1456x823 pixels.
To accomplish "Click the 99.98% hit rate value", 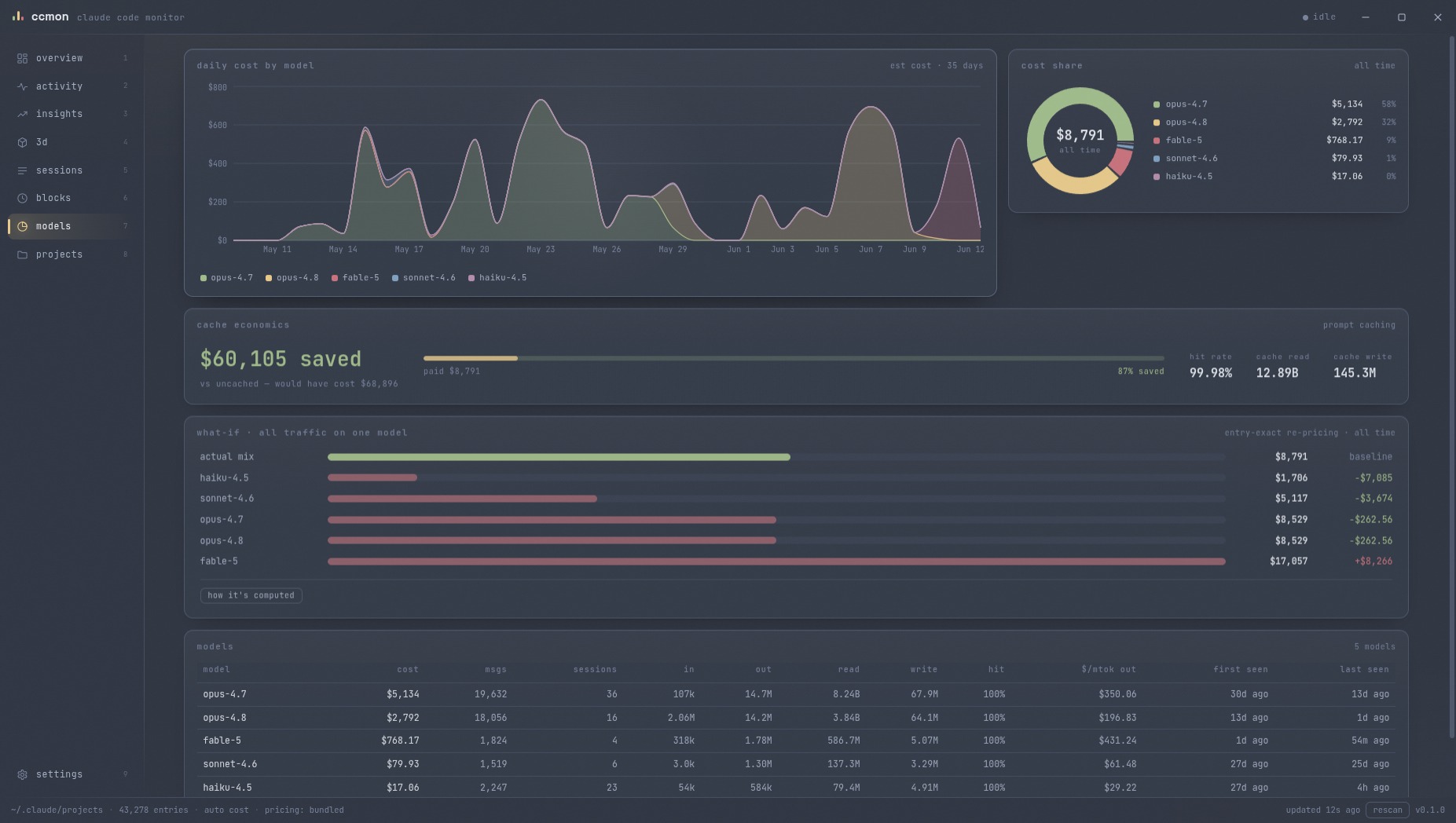I will [1210, 373].
